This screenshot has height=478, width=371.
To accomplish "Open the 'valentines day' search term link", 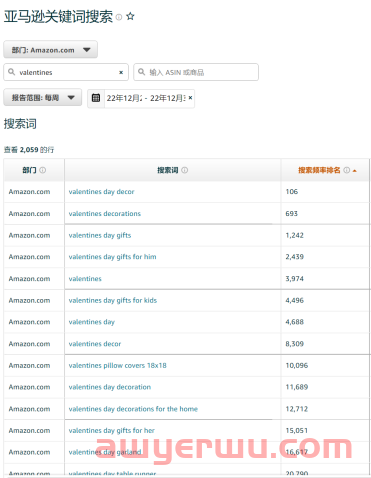I will tap(92, 322).
